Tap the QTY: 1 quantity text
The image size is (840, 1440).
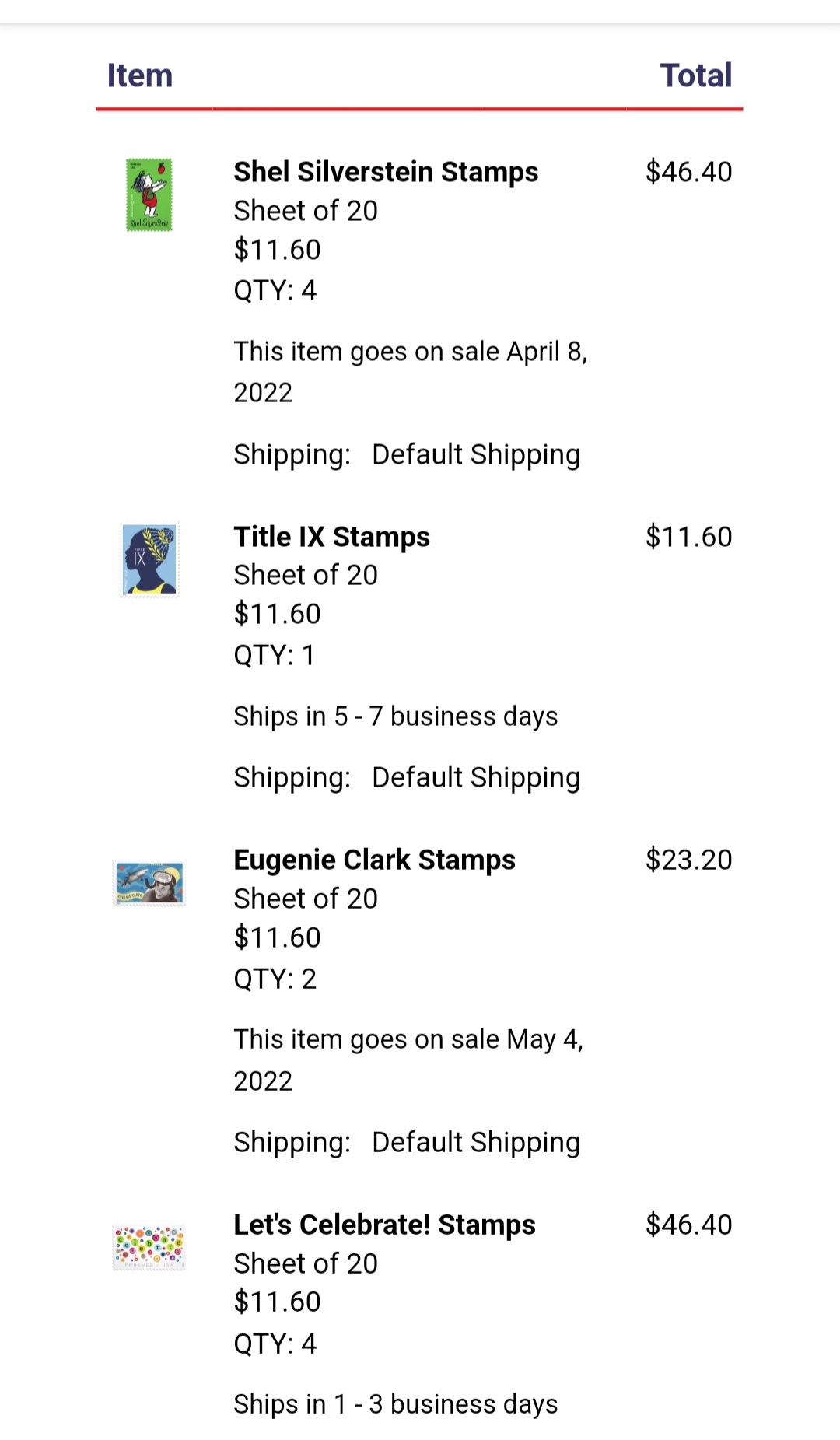(275, 655)
